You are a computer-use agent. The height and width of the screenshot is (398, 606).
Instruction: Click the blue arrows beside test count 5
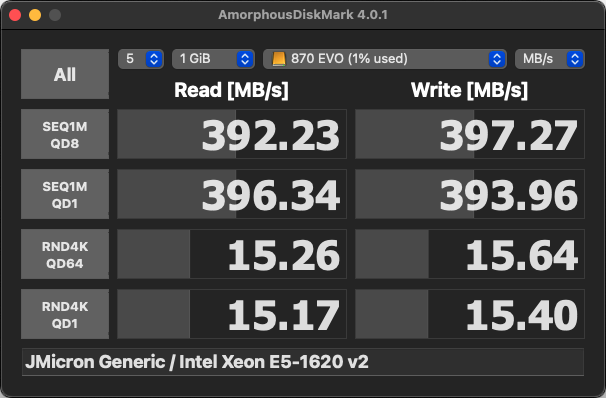pos(154,59)
